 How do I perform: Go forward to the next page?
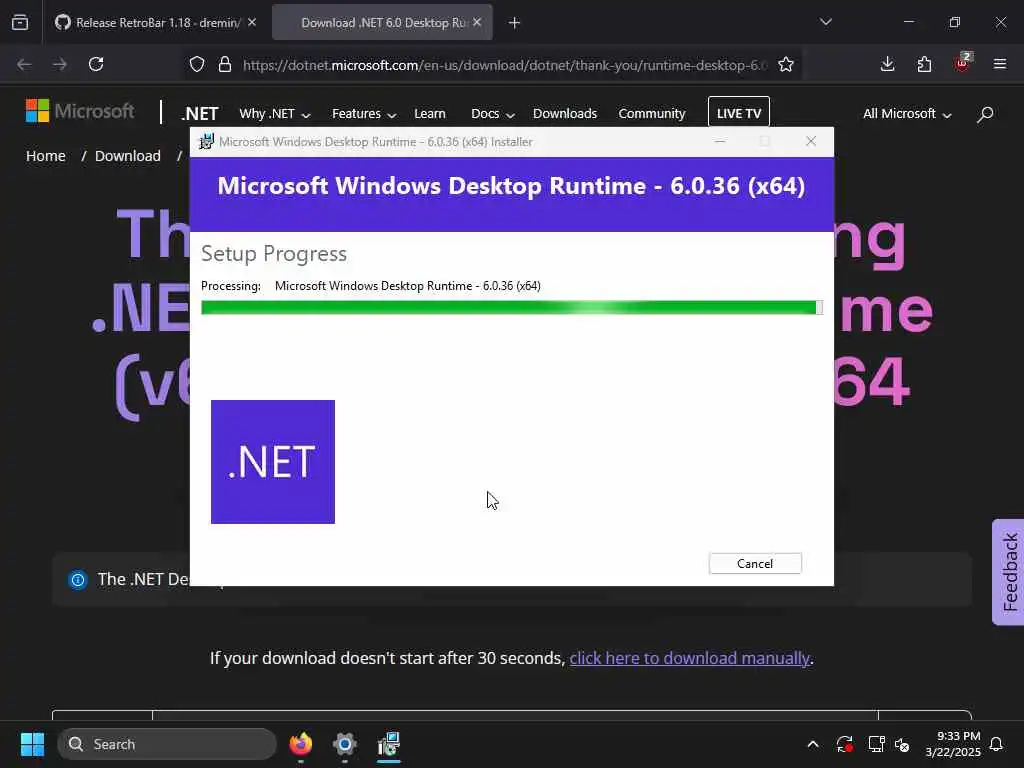pos(59,64)
